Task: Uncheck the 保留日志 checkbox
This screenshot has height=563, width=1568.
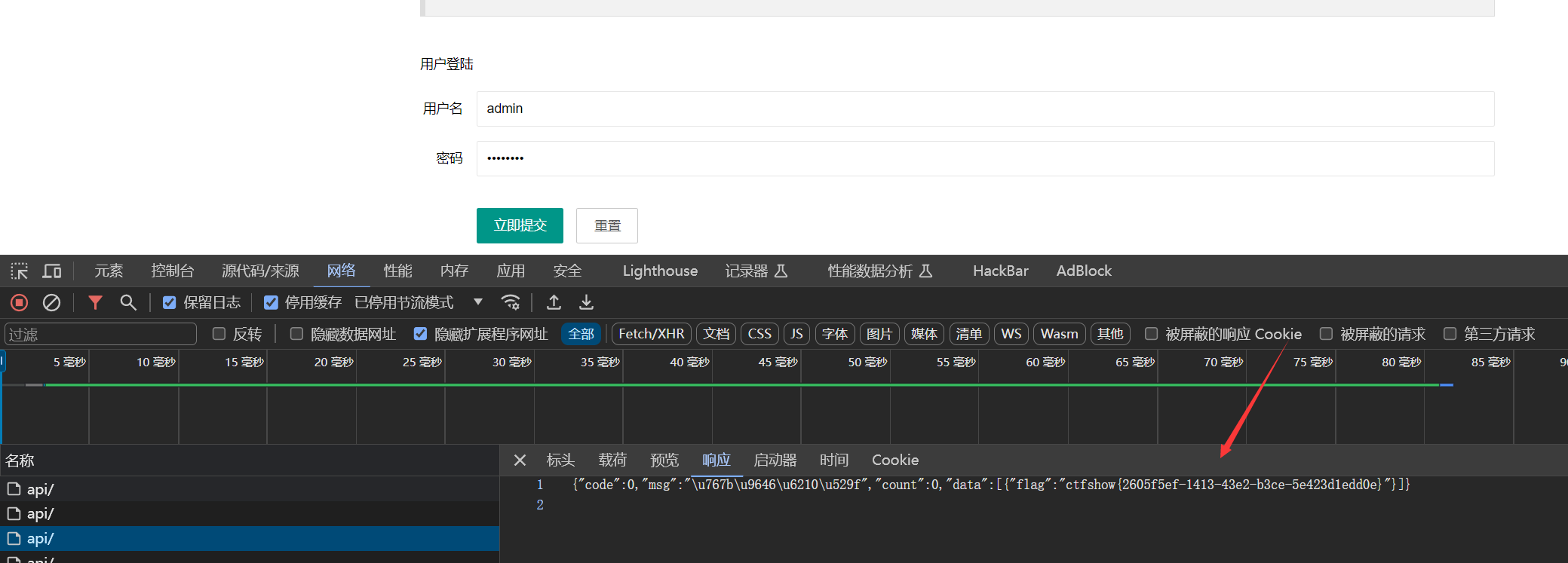Action: click(x=170, y=303)
